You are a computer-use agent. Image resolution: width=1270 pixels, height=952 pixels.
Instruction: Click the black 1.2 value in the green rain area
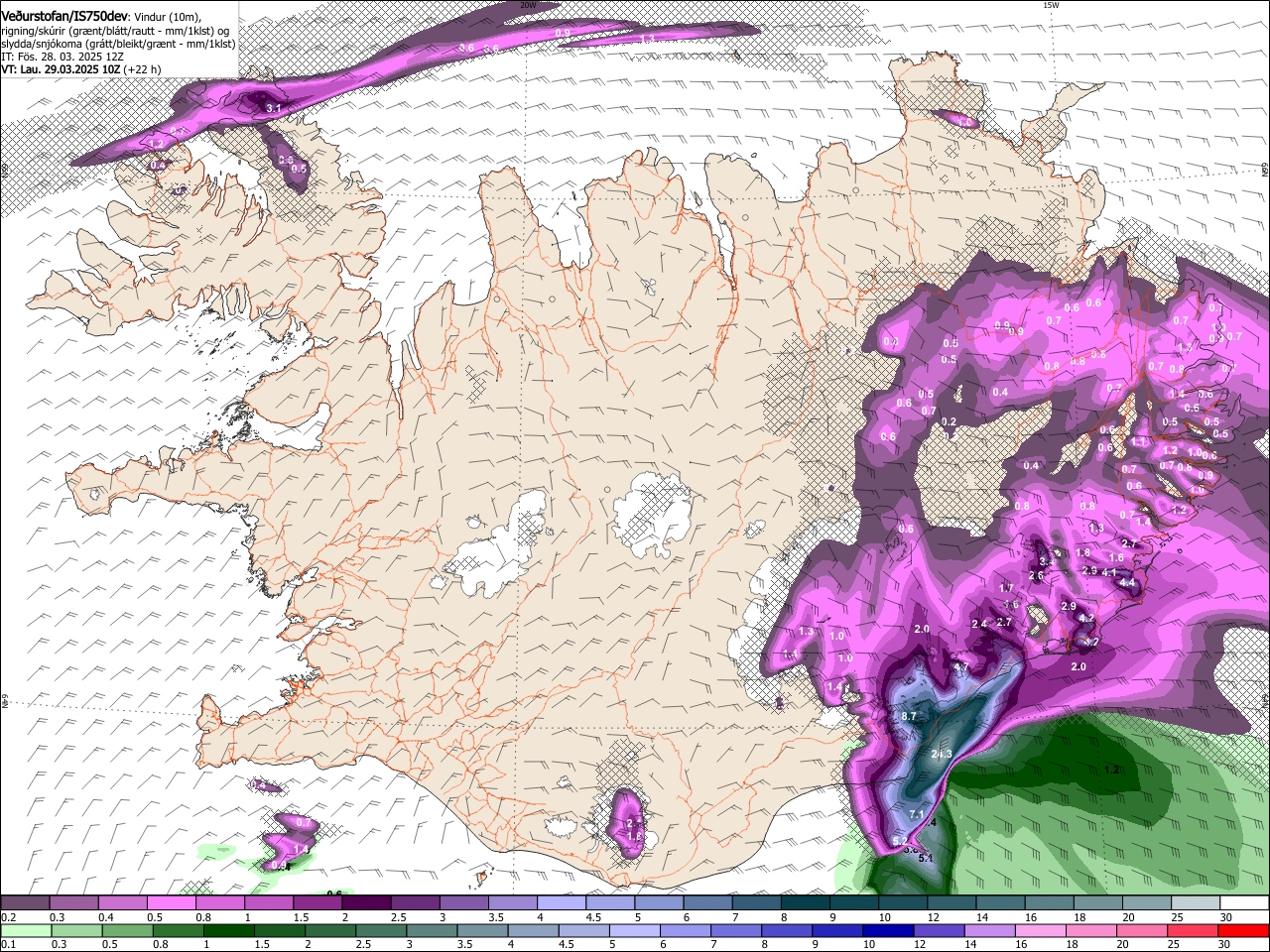pyautogui.click(x=1111, y=770)
